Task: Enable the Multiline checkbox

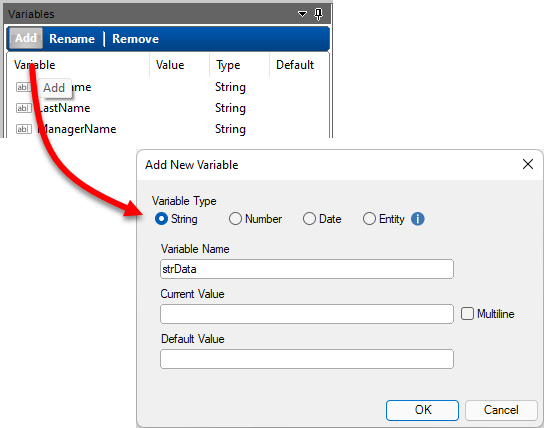Action: point(467,314)
